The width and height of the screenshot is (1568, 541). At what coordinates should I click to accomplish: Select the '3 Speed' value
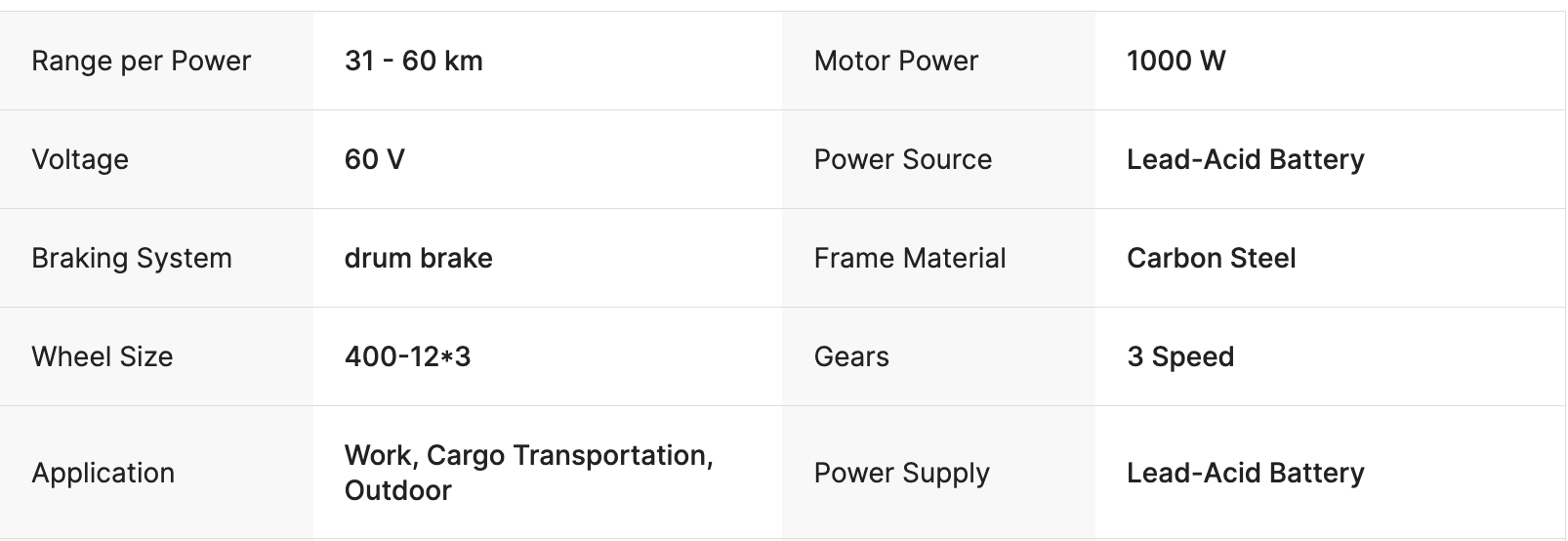click(x=1179, y=356)
